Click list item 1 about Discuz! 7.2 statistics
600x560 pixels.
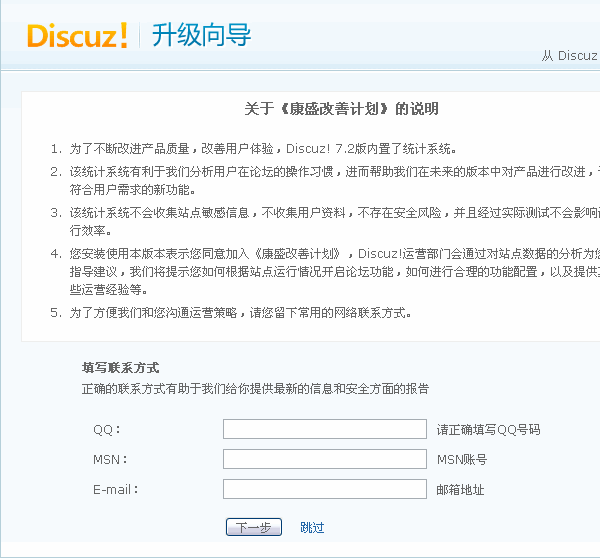pyautogui.click(x=262, y=148)
